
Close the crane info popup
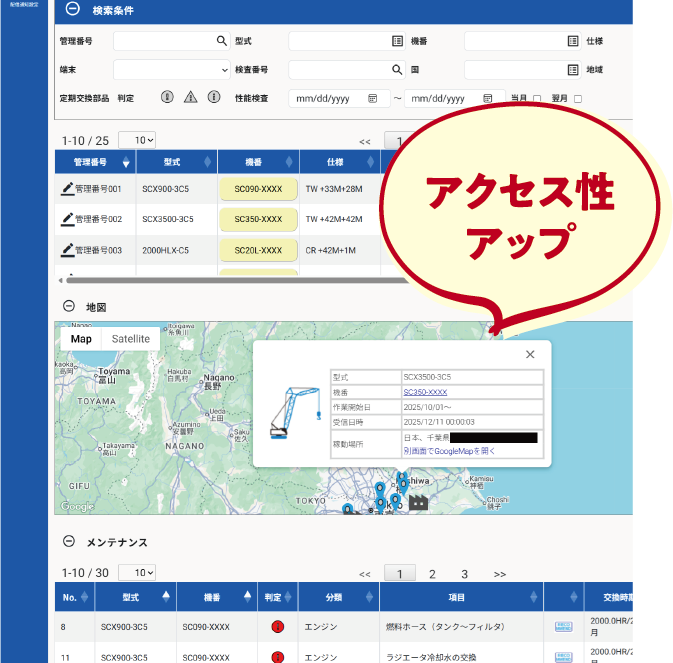530,354
